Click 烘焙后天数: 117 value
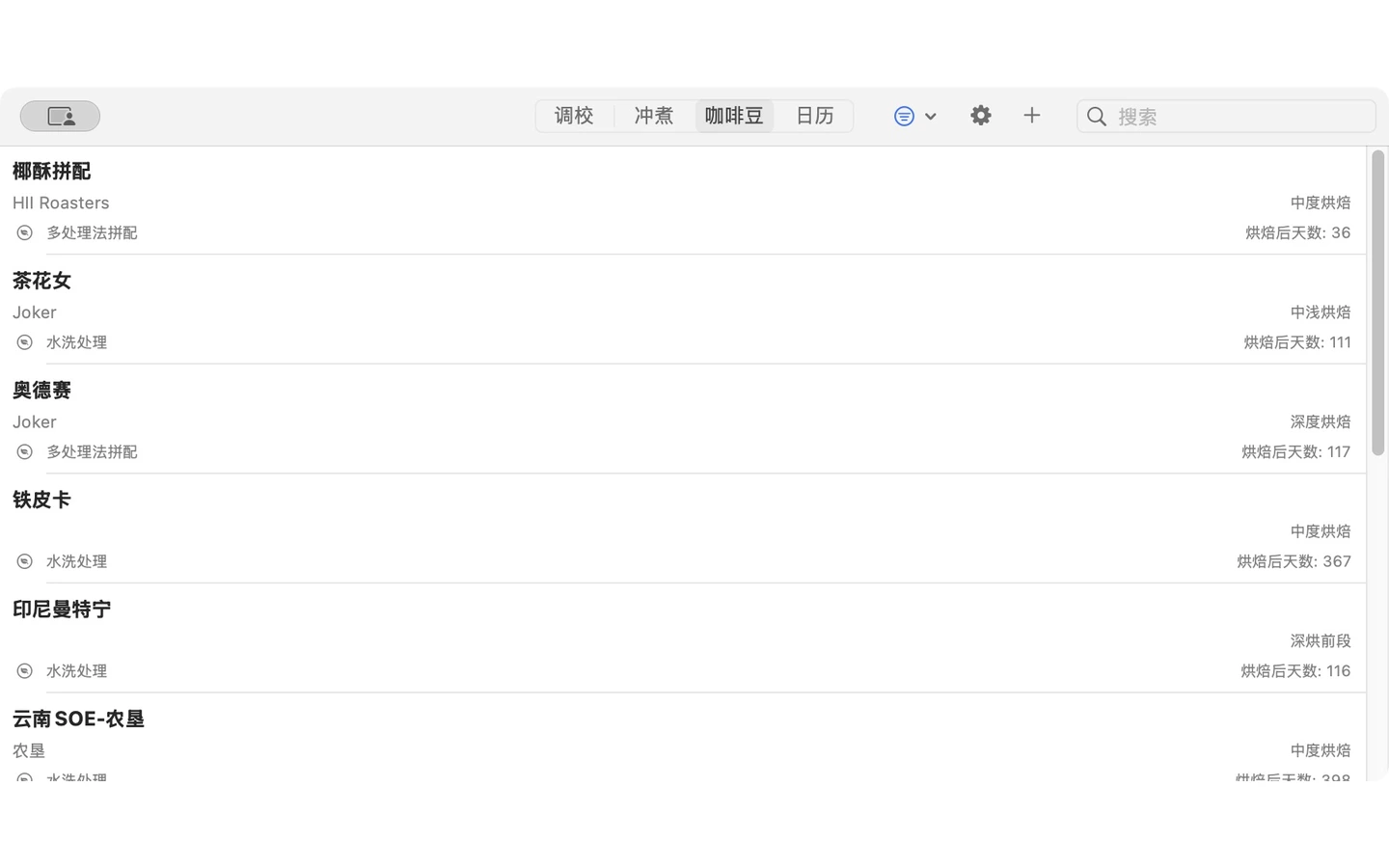 coord(1295,451)
